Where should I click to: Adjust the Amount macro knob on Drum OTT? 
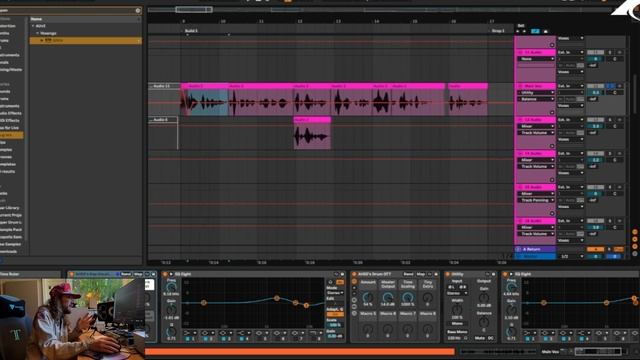click(x=368, y=298)
